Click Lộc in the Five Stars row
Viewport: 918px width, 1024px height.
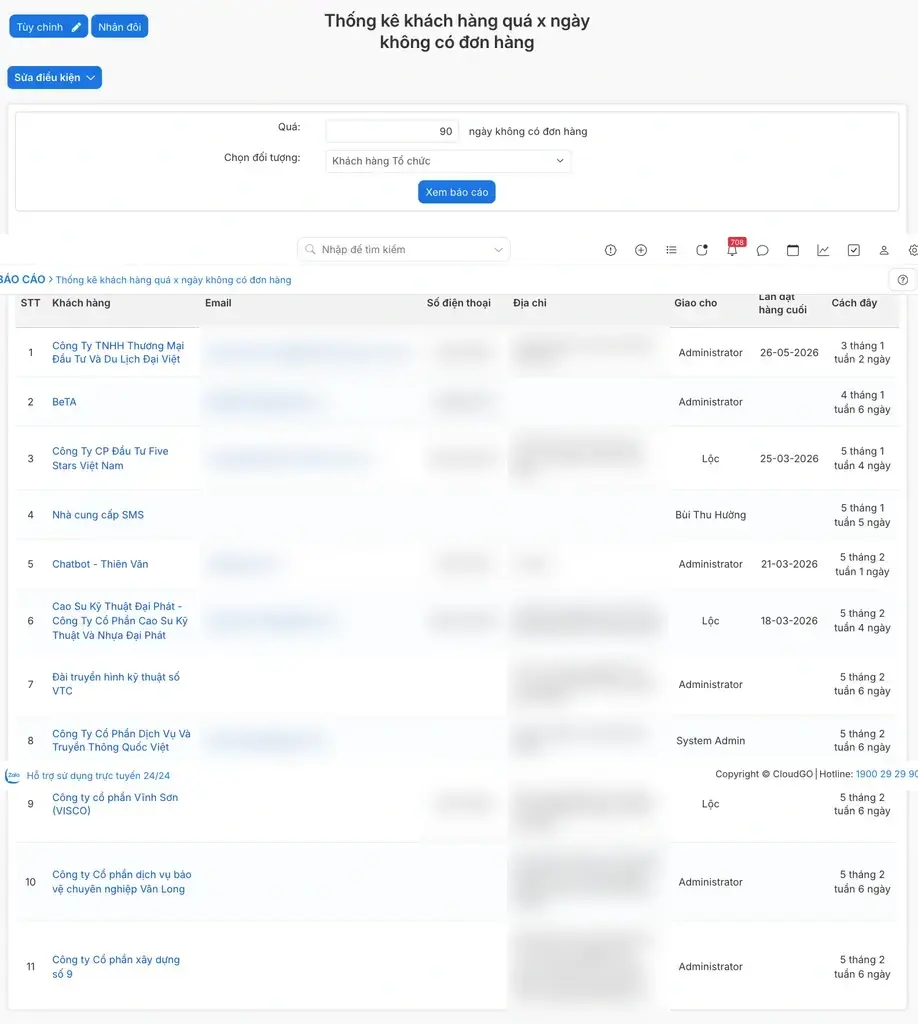[x=710, y=458]
